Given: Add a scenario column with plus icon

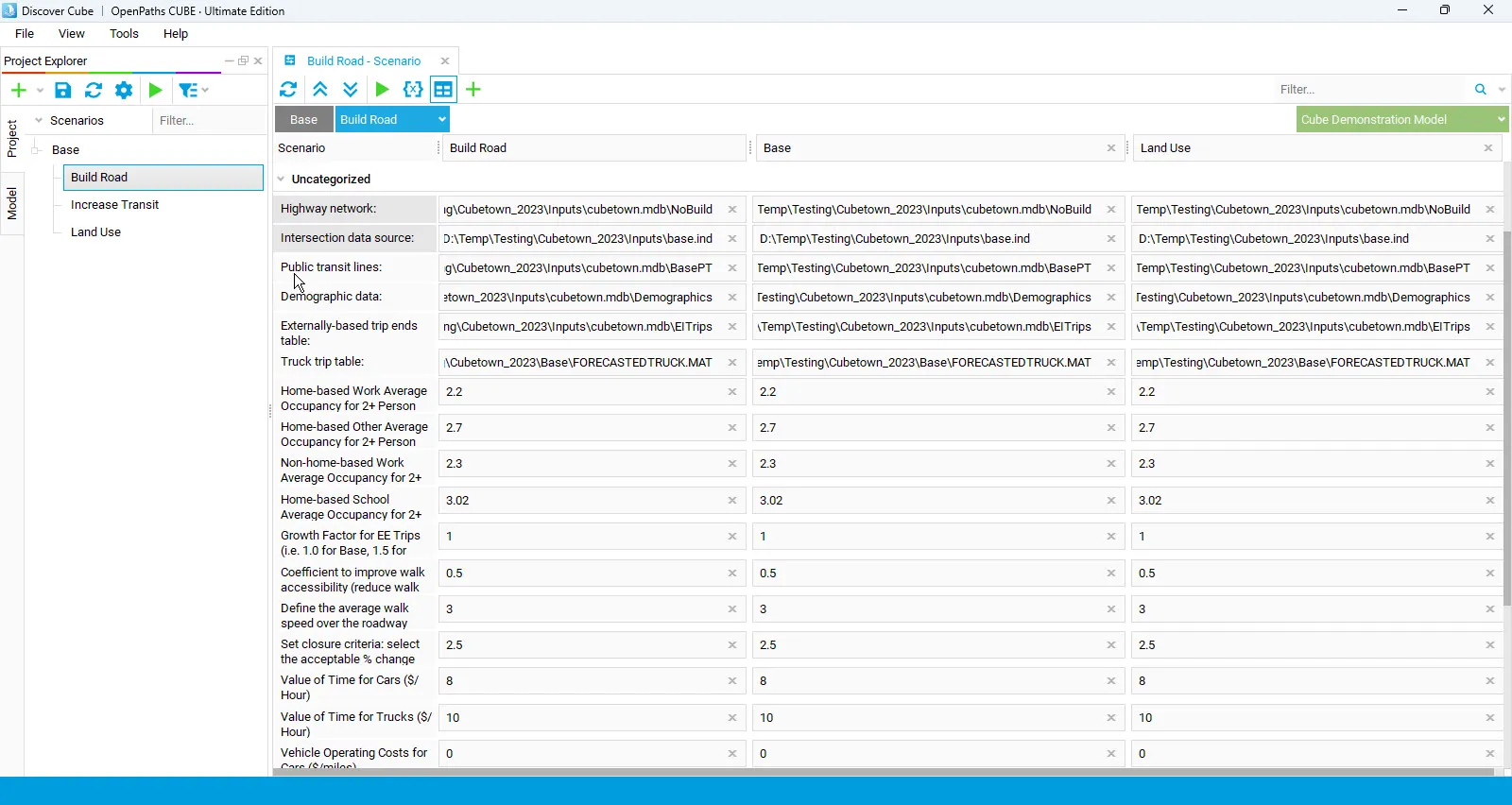Looking at the screenshot, I should tap(473, 89).
